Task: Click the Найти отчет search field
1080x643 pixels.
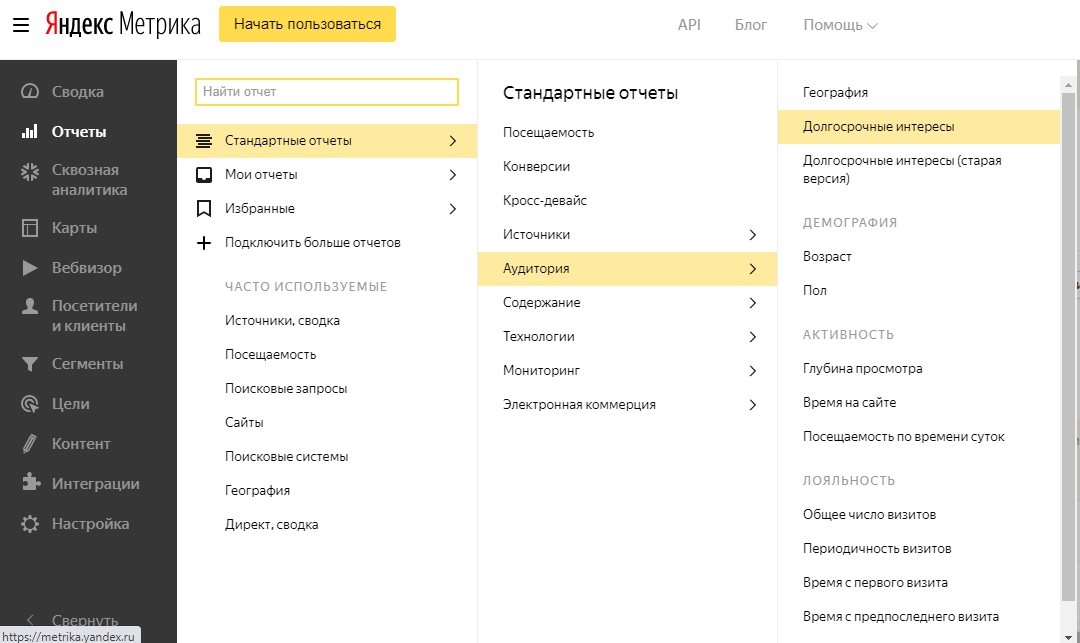Action: (x=326, y=92)
